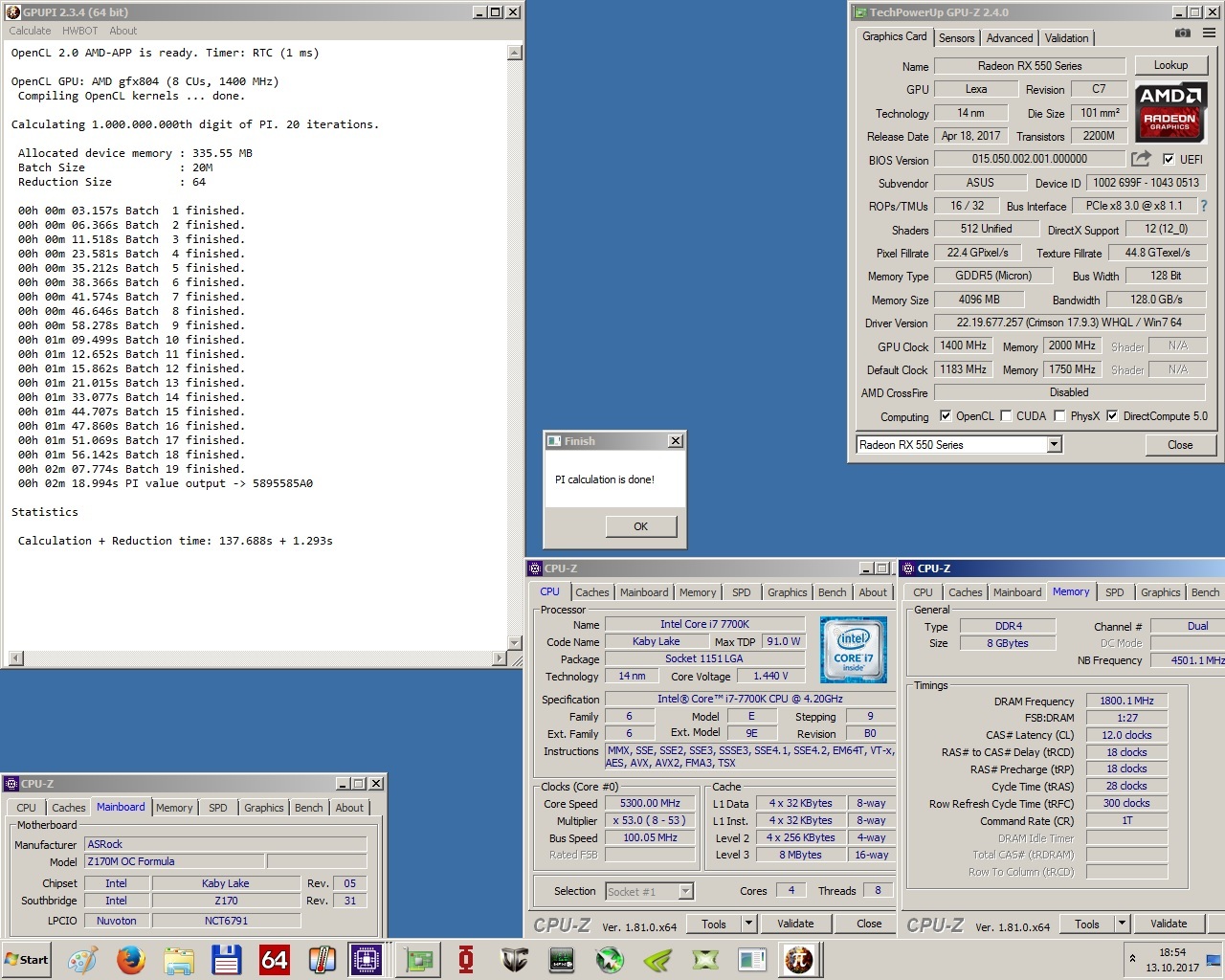Toggle the PhysX checkbox

[1059, 415]
